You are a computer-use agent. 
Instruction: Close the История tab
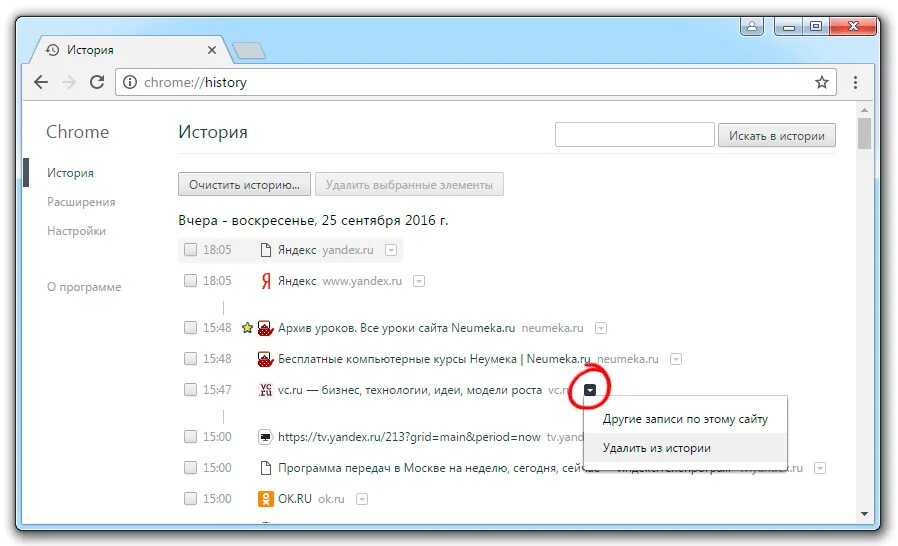[x=212, y=50]
